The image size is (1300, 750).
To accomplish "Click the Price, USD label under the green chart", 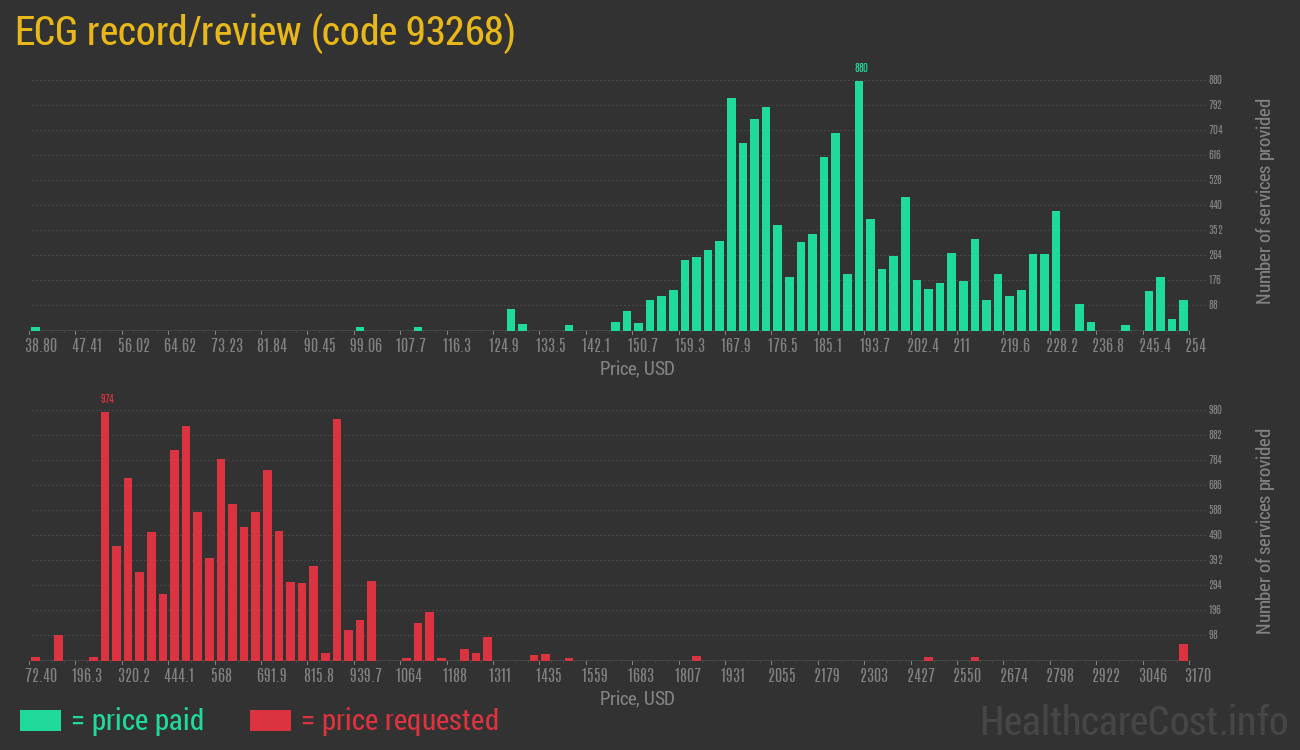I will [638, 369].
